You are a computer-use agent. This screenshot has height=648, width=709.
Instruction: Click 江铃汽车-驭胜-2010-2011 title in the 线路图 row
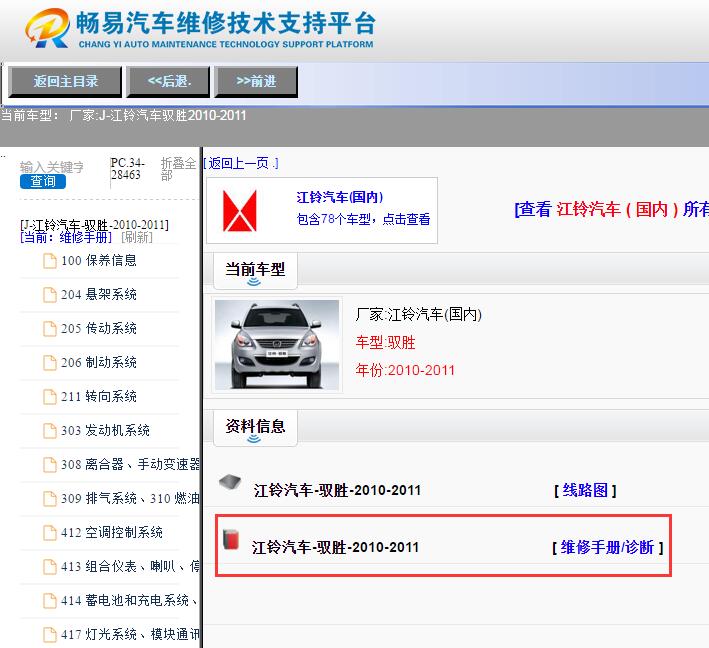click(337, 490)
